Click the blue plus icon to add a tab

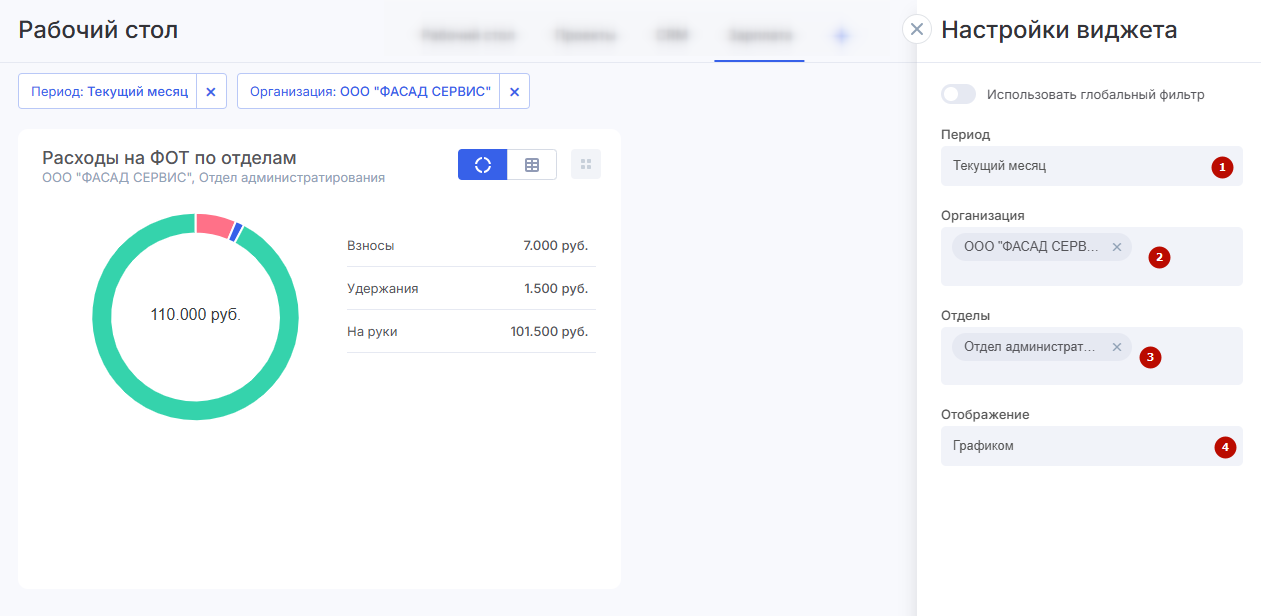[x=841, y=36]
